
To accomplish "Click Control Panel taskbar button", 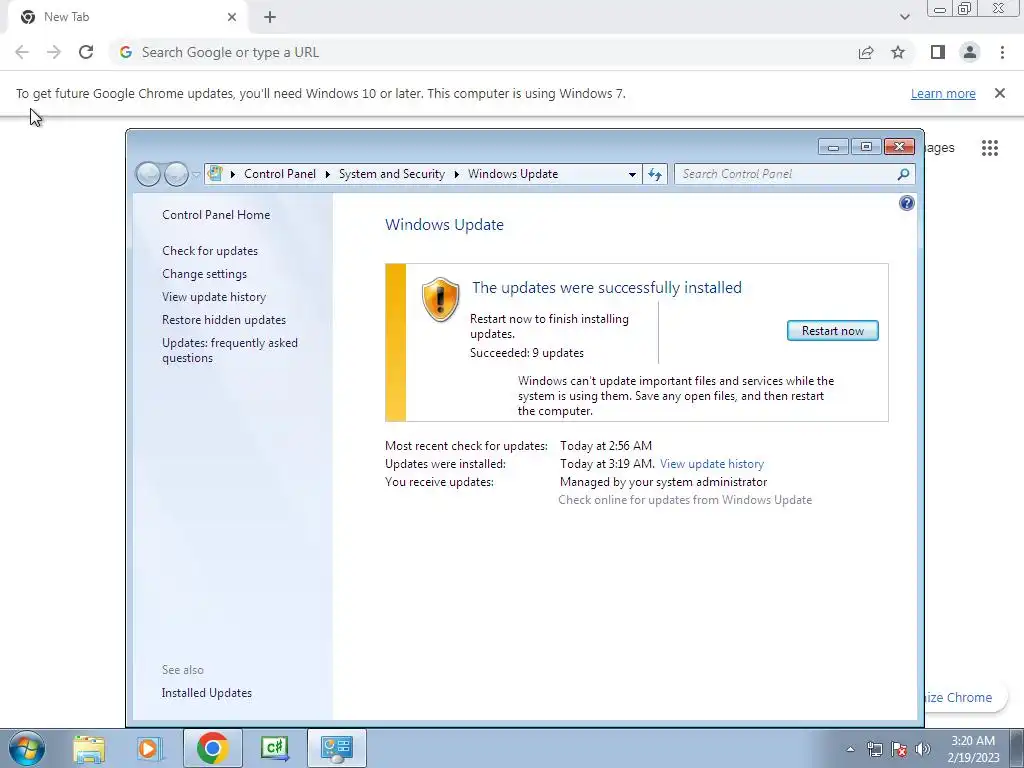I will [336, 748].
